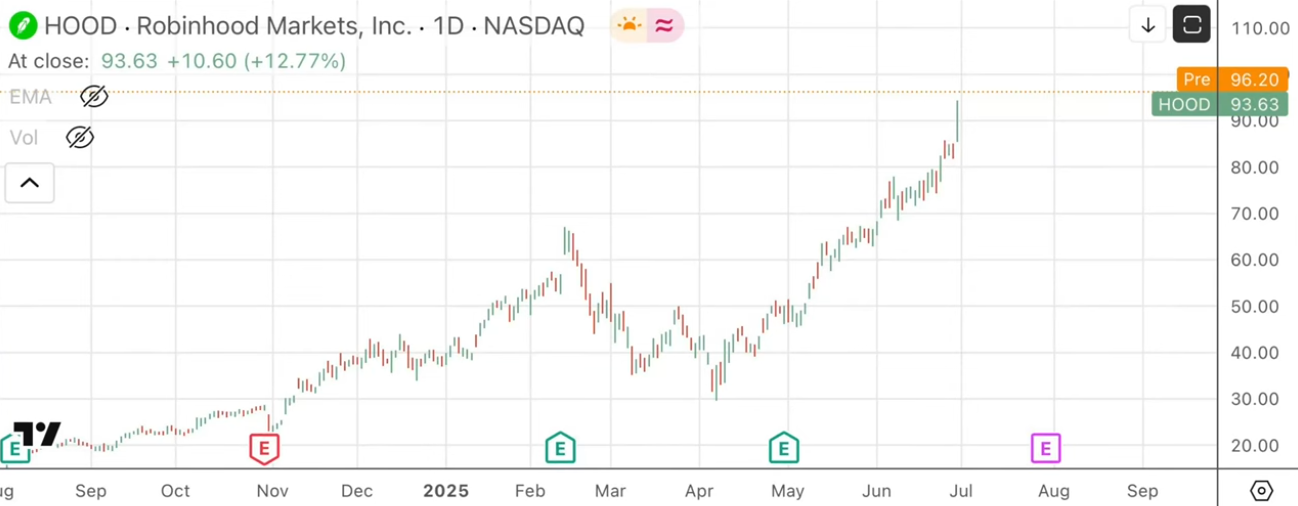Click the pink approximately-equal indicator icon
This screenshot has width=1298, height=506.
[x=665, y=26]
